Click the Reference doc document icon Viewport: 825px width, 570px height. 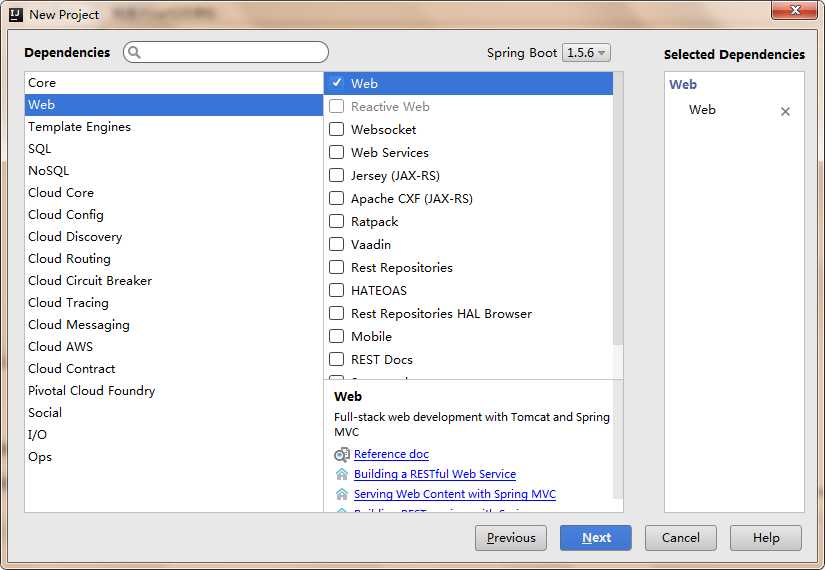click(342, 454)
